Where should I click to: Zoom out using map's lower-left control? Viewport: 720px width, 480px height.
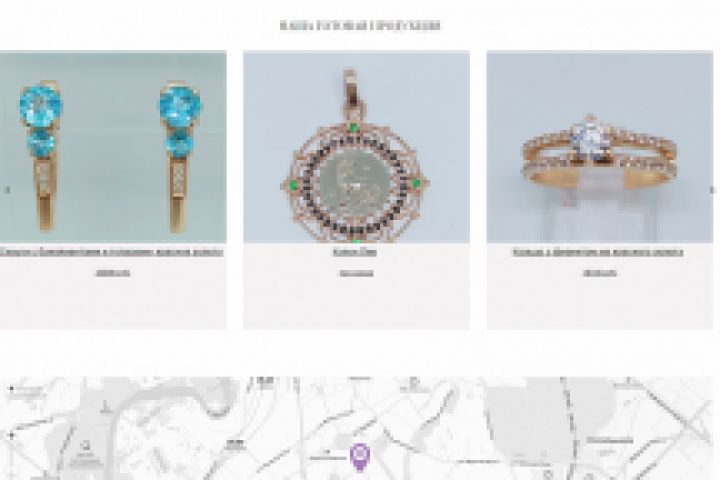click(11, 435)
